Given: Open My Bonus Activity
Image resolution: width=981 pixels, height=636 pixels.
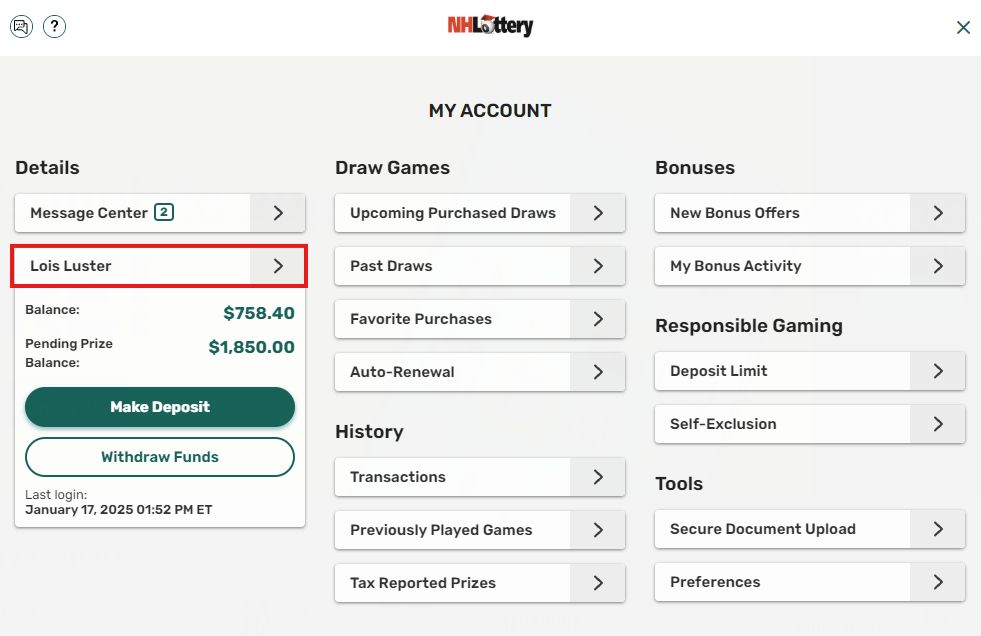Looking at the screenshot, I should click(x=808, y=266).
